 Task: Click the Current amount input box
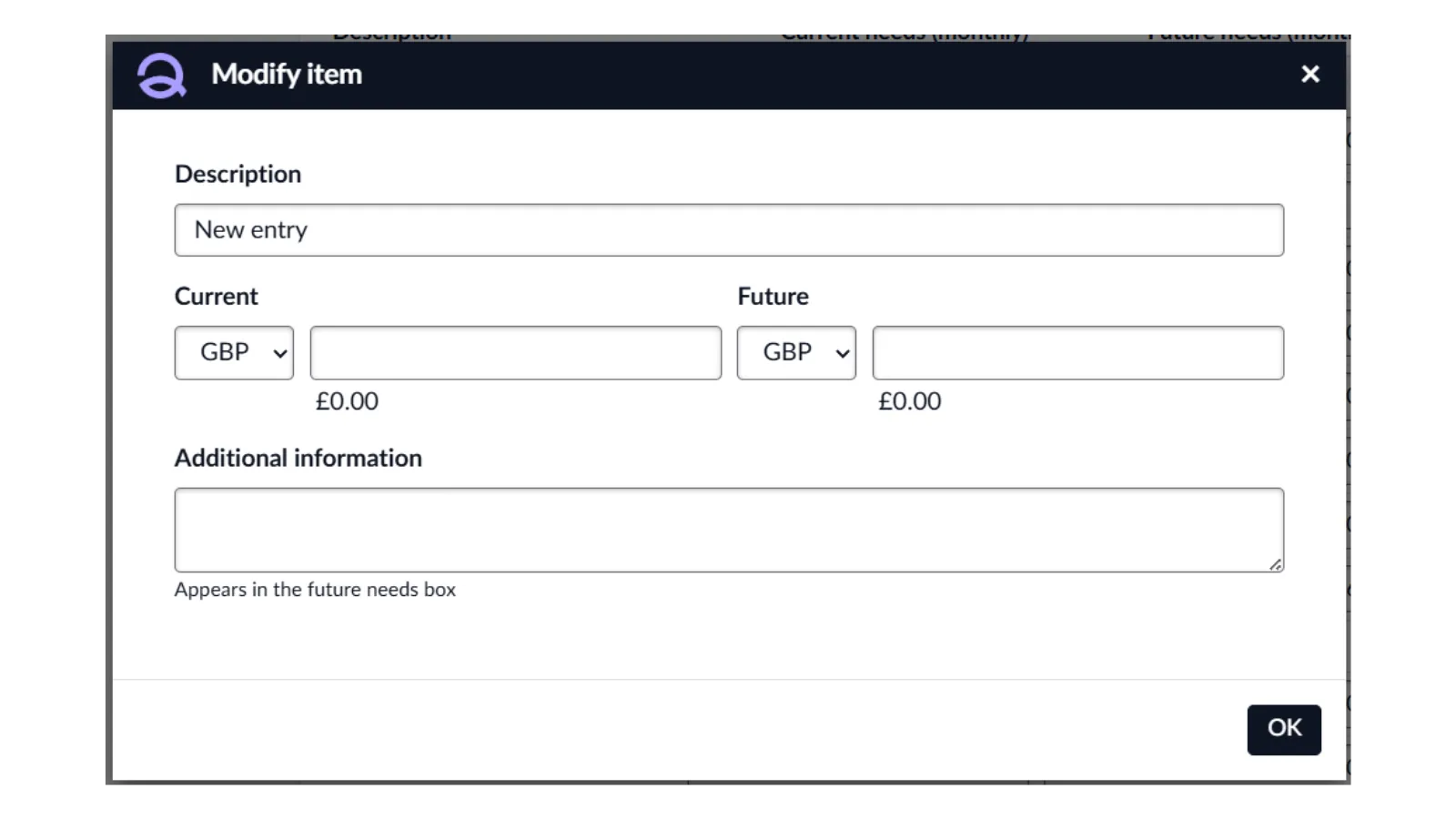[515, 353]
